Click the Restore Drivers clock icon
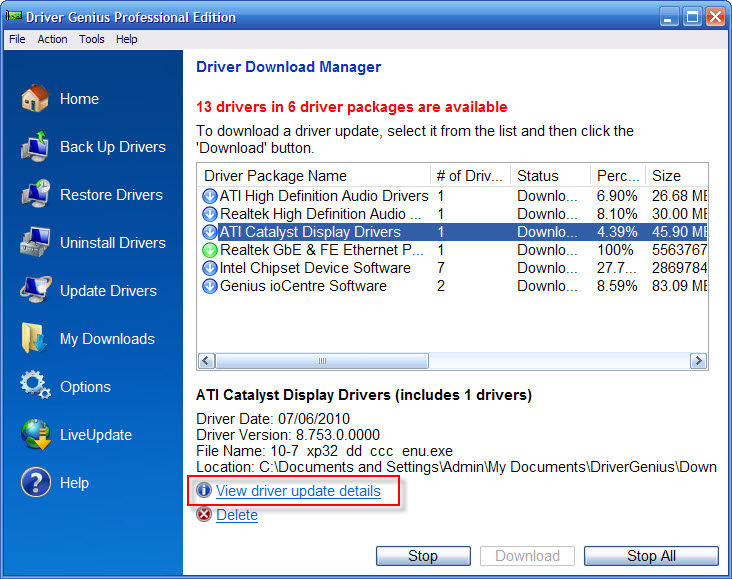 35,194
